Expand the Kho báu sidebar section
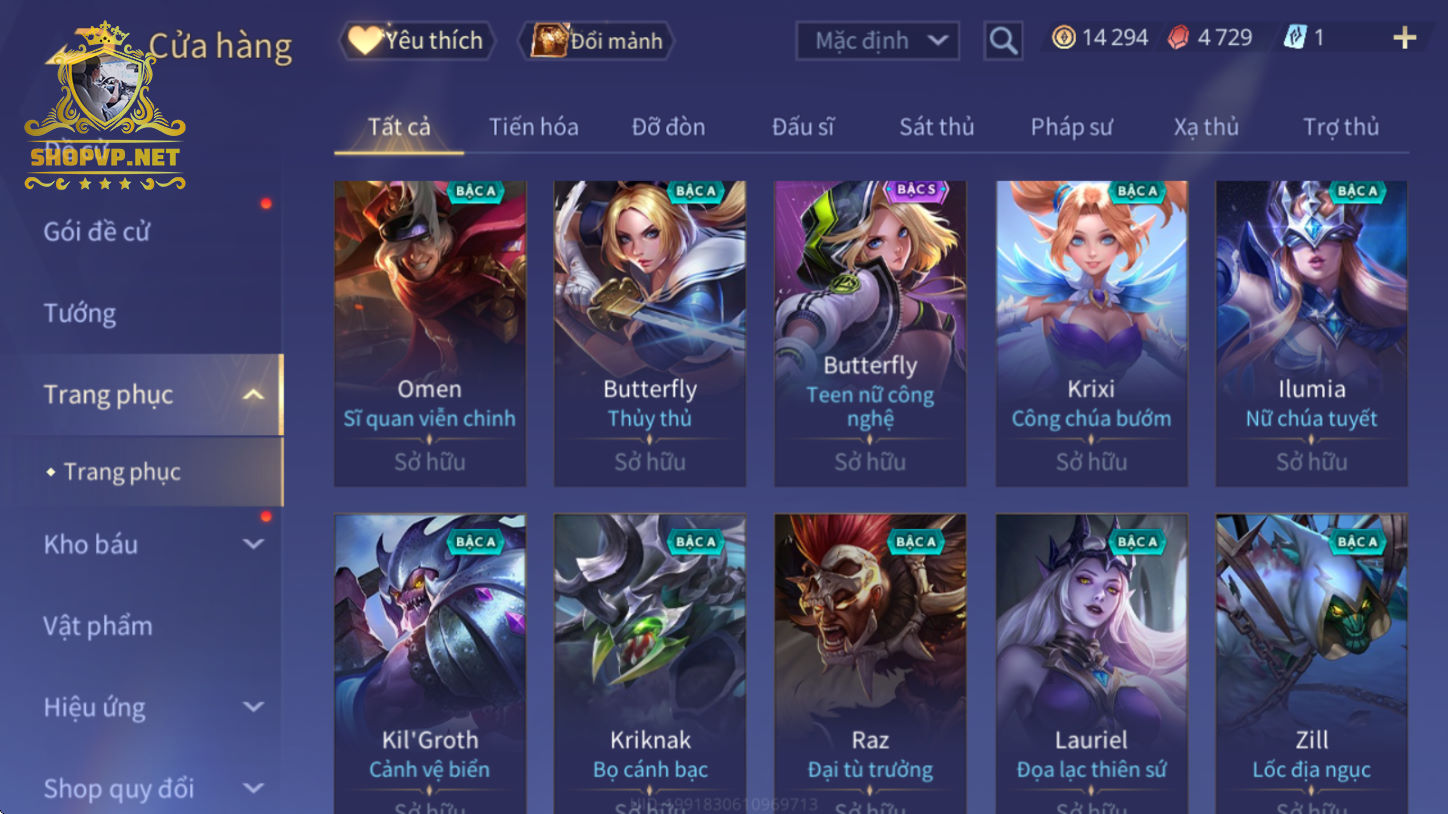Image resolution: width=1448 pixels, height=814 pixels. 254,544
